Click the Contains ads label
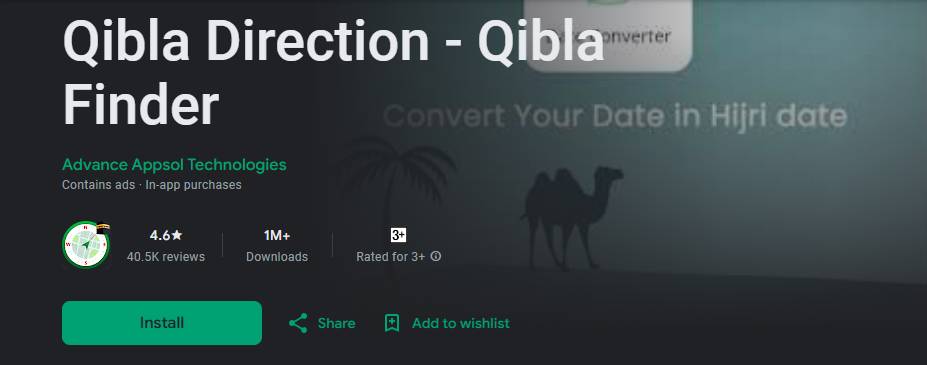 point(99,185)
